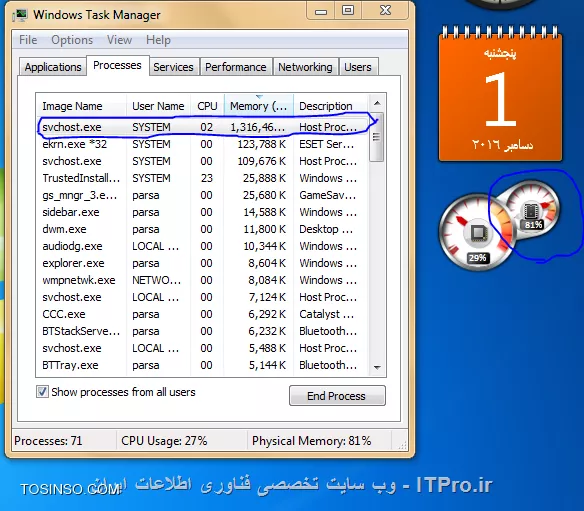This screenshot has width=584, height=511.
Task: Select the BTTray.exe process
Action: 203,365
